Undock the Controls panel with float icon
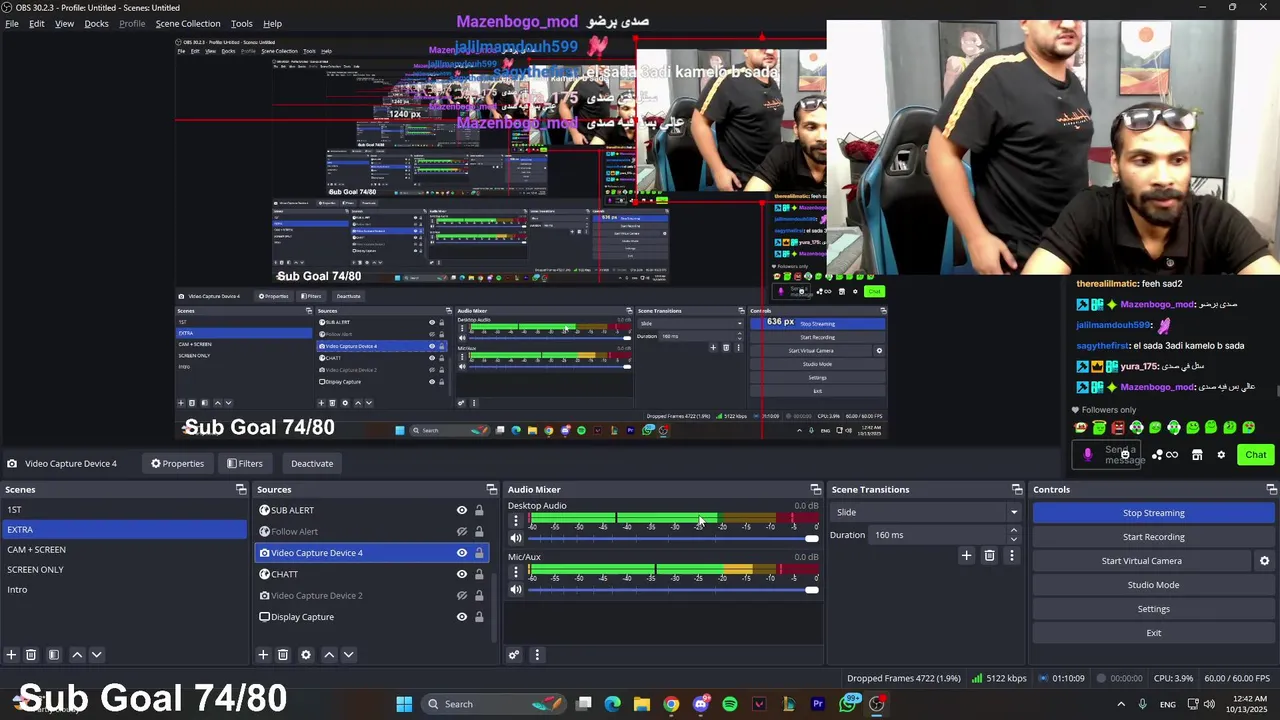The height and width of the screenshot is (720, 1280). (1272, 489)
